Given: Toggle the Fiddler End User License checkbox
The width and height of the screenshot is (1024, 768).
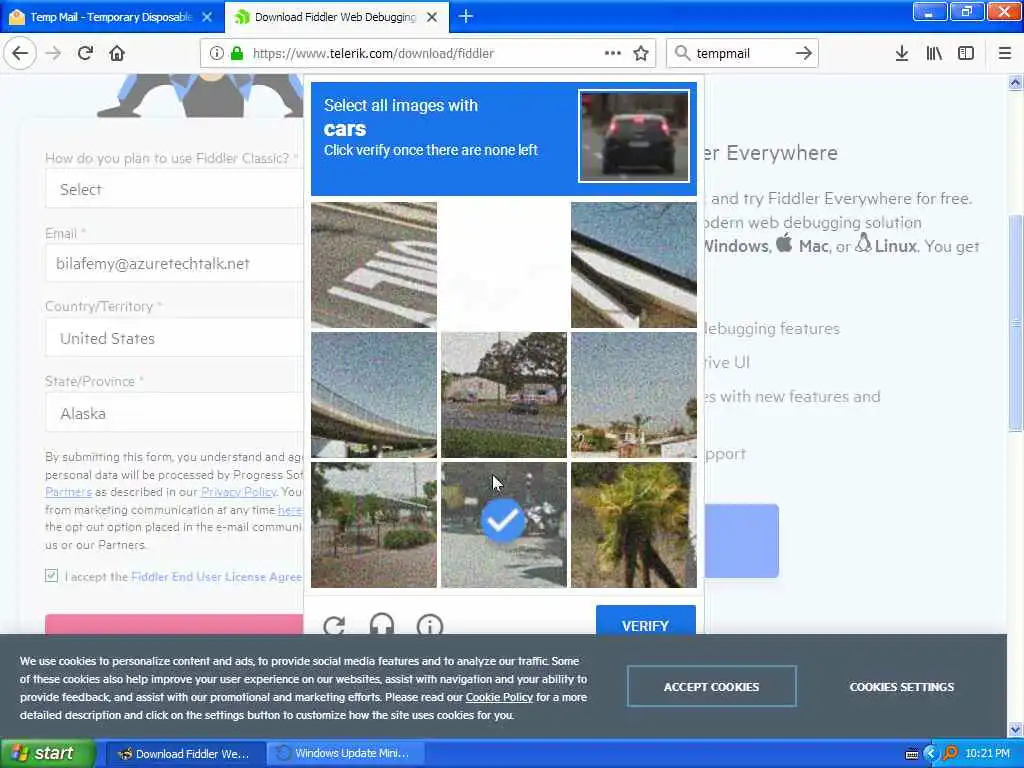Looking at the screenshot, I should coord(52,576).
